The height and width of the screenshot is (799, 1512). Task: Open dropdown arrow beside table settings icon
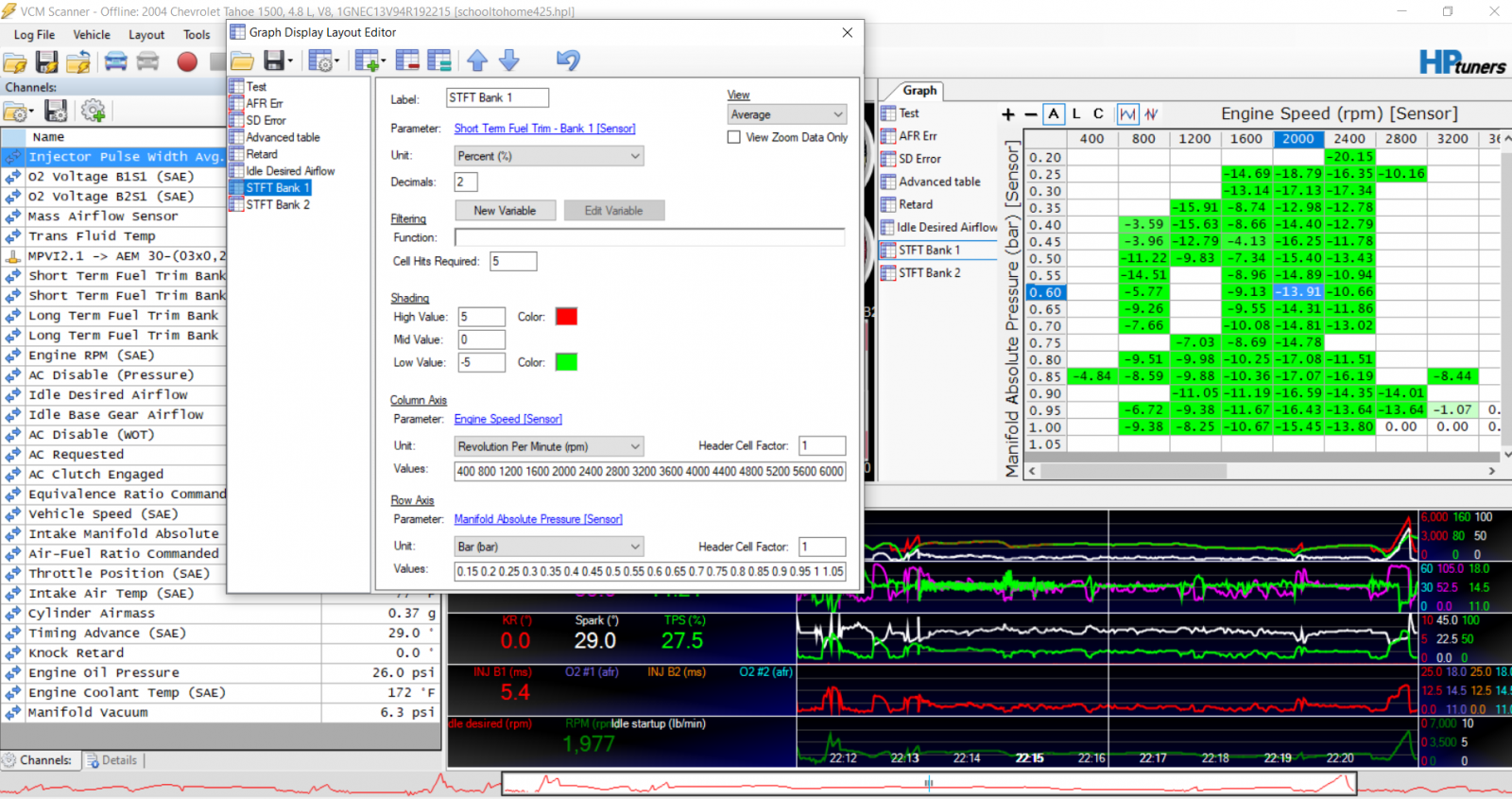pyautogui.click(x=335, y=62)
